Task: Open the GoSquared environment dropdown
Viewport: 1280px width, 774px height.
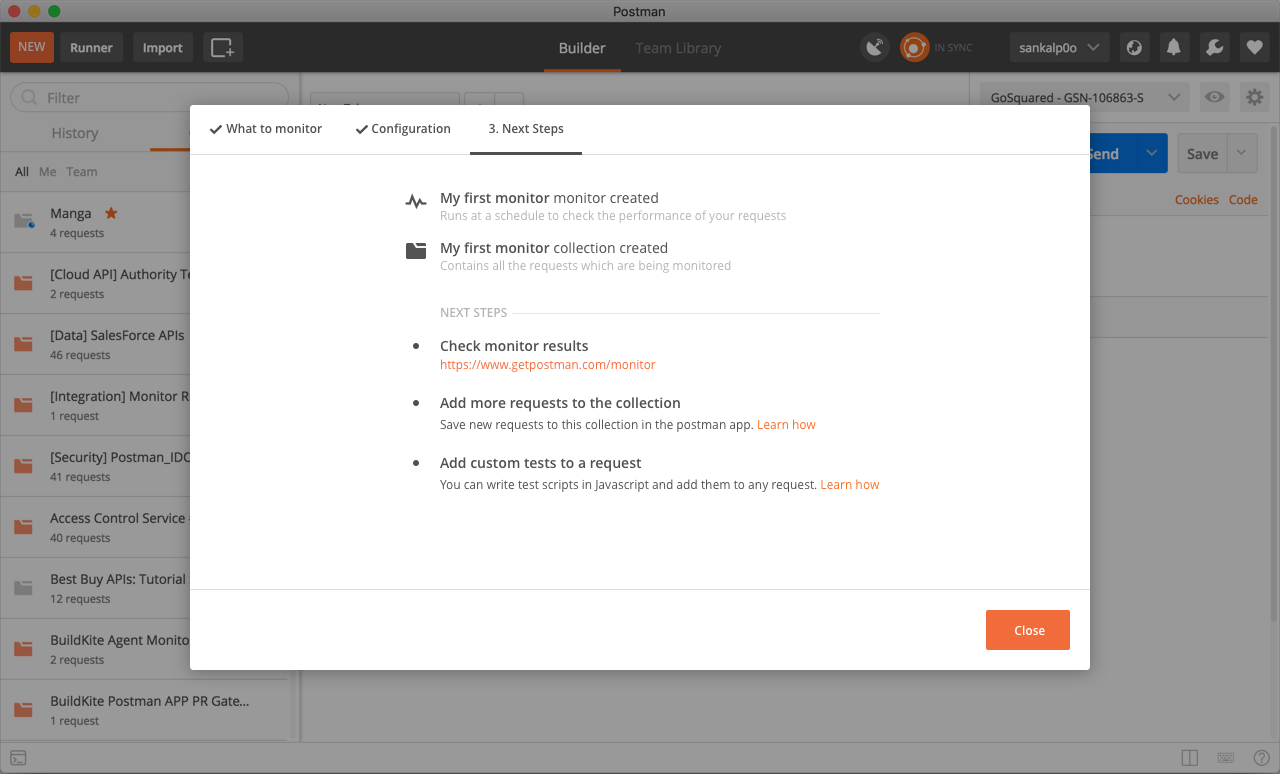Action: point(1086,97)
